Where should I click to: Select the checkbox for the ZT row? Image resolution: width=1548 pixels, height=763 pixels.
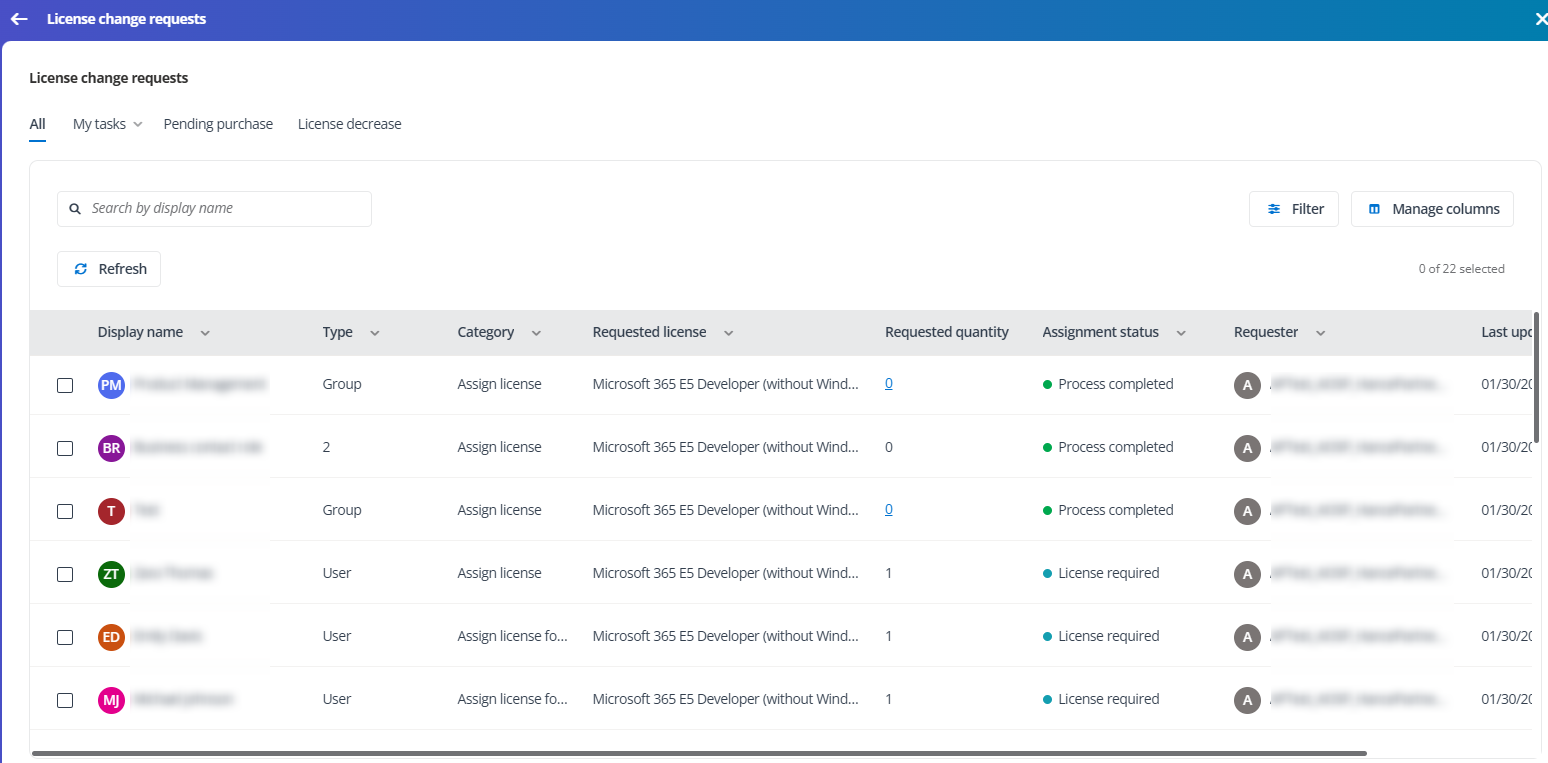[65, 574]
